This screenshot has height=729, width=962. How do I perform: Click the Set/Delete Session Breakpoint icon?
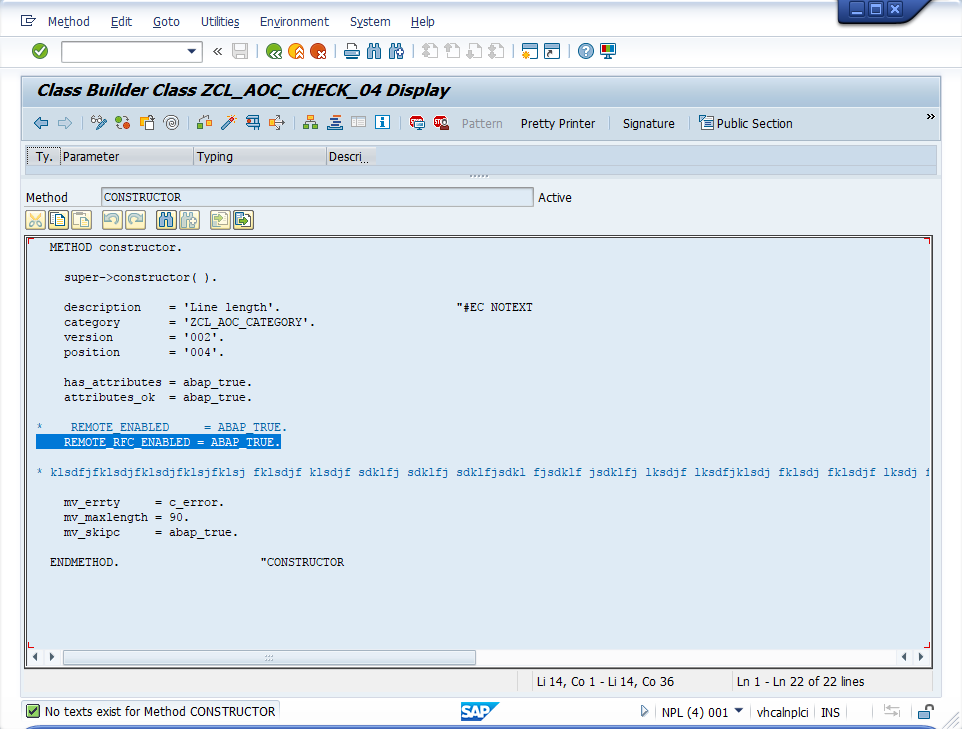pyautogui.click(x=417, y=123)
